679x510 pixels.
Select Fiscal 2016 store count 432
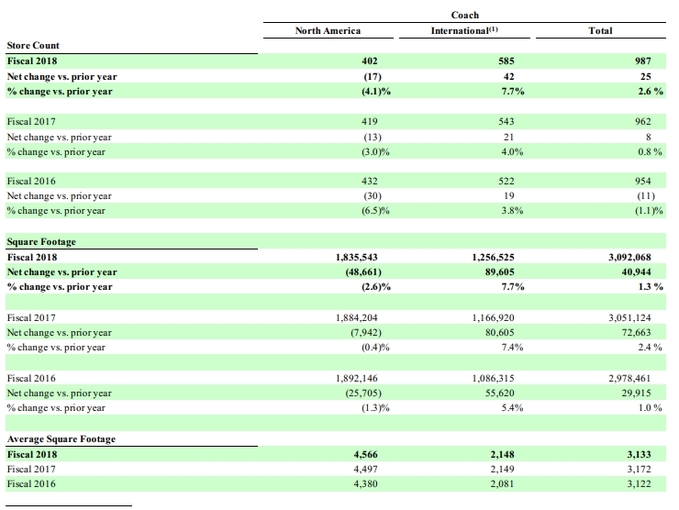click(369, 181)
